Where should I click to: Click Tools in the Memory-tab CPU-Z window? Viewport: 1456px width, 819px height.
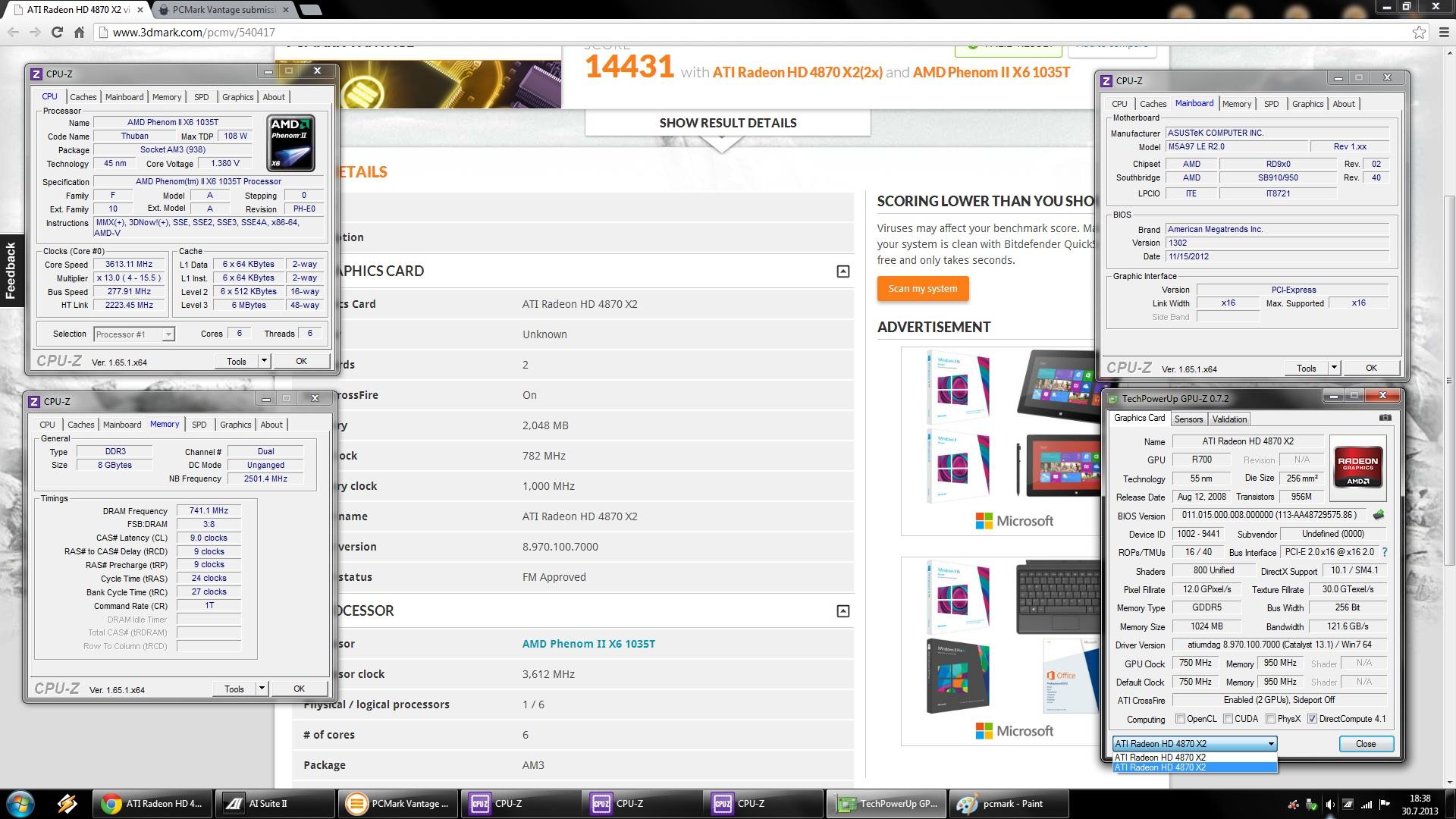[234, 689]
